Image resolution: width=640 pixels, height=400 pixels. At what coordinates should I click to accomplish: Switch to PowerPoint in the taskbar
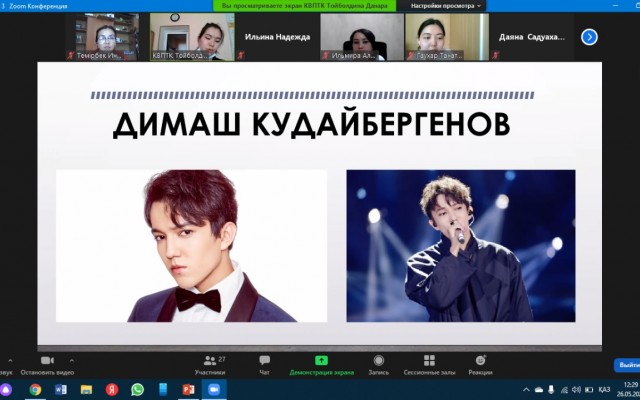[188, 389]
